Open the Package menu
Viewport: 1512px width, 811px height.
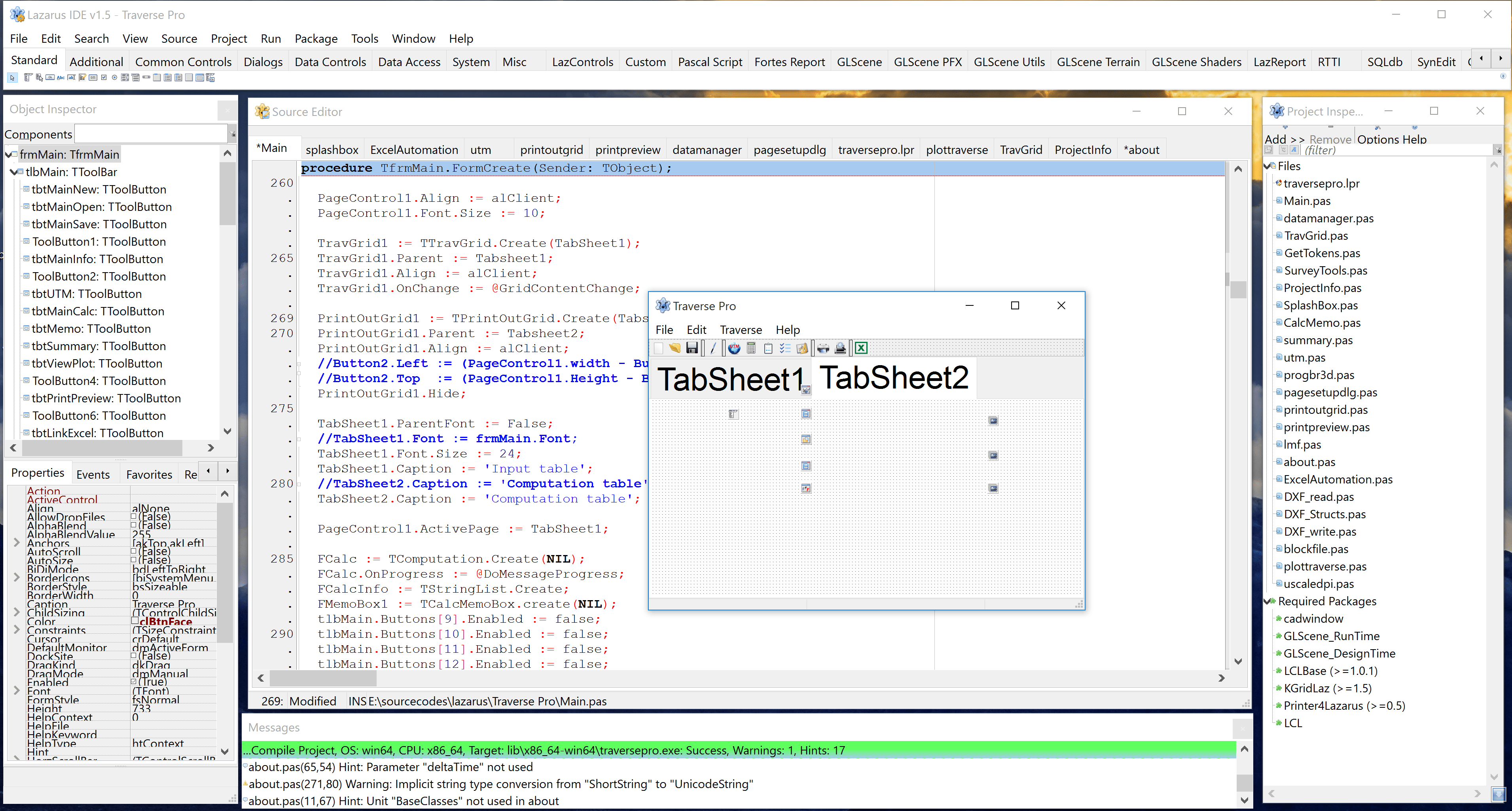[x=315, y=39]
